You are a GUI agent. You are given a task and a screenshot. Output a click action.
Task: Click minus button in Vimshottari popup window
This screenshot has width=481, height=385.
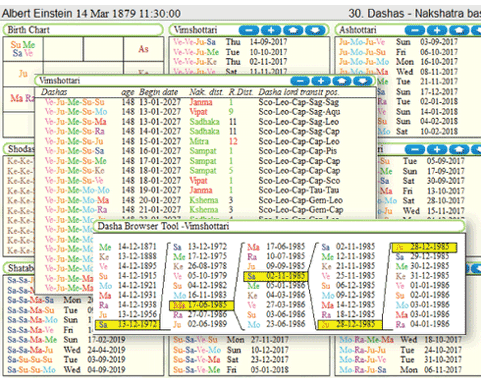(x=300, y=81)
